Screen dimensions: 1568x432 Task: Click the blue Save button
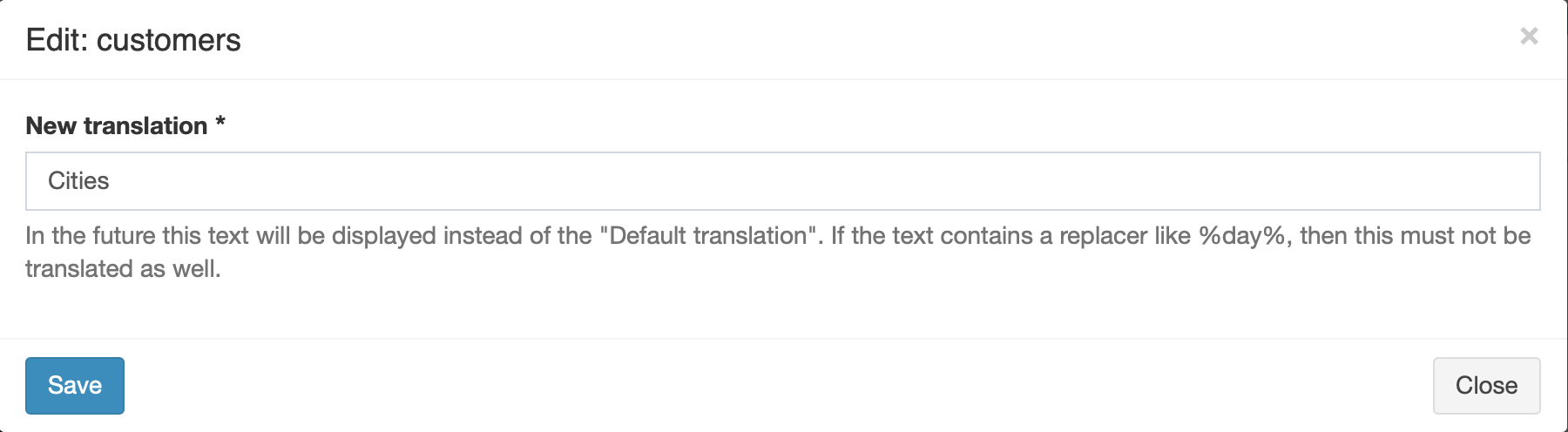pos(75,386)
